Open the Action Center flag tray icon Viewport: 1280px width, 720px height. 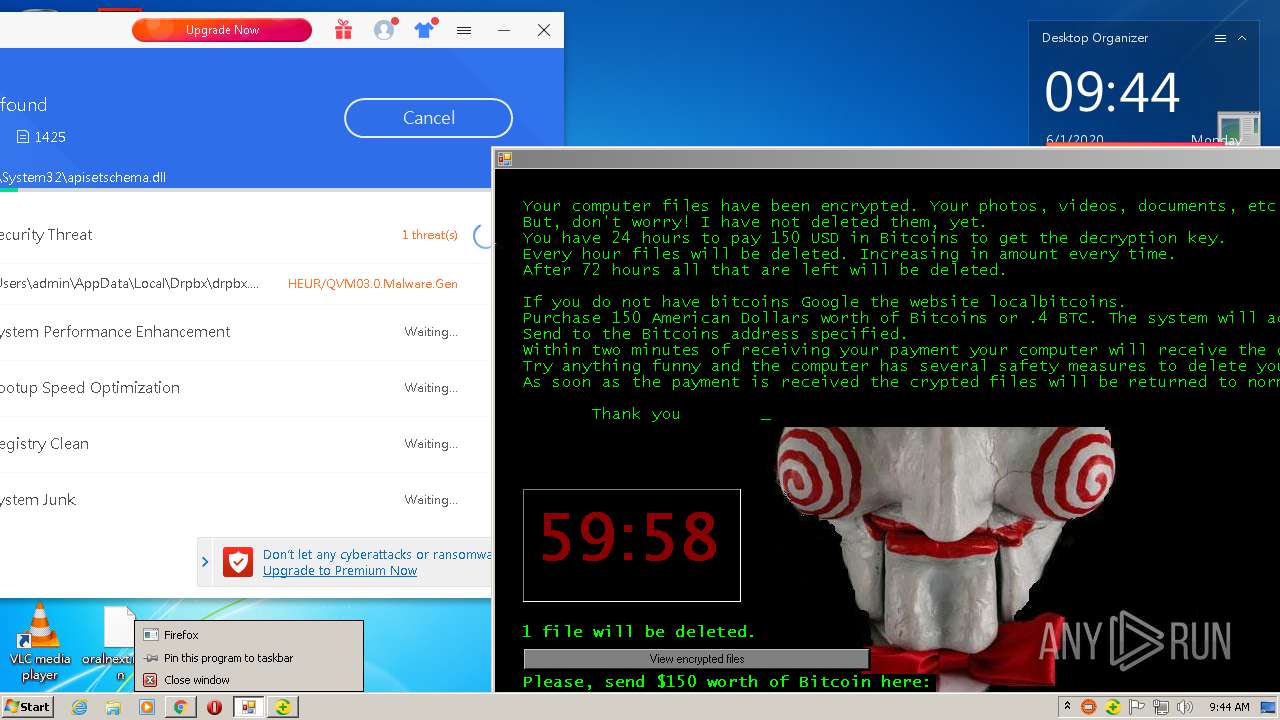pos(1137,707)
